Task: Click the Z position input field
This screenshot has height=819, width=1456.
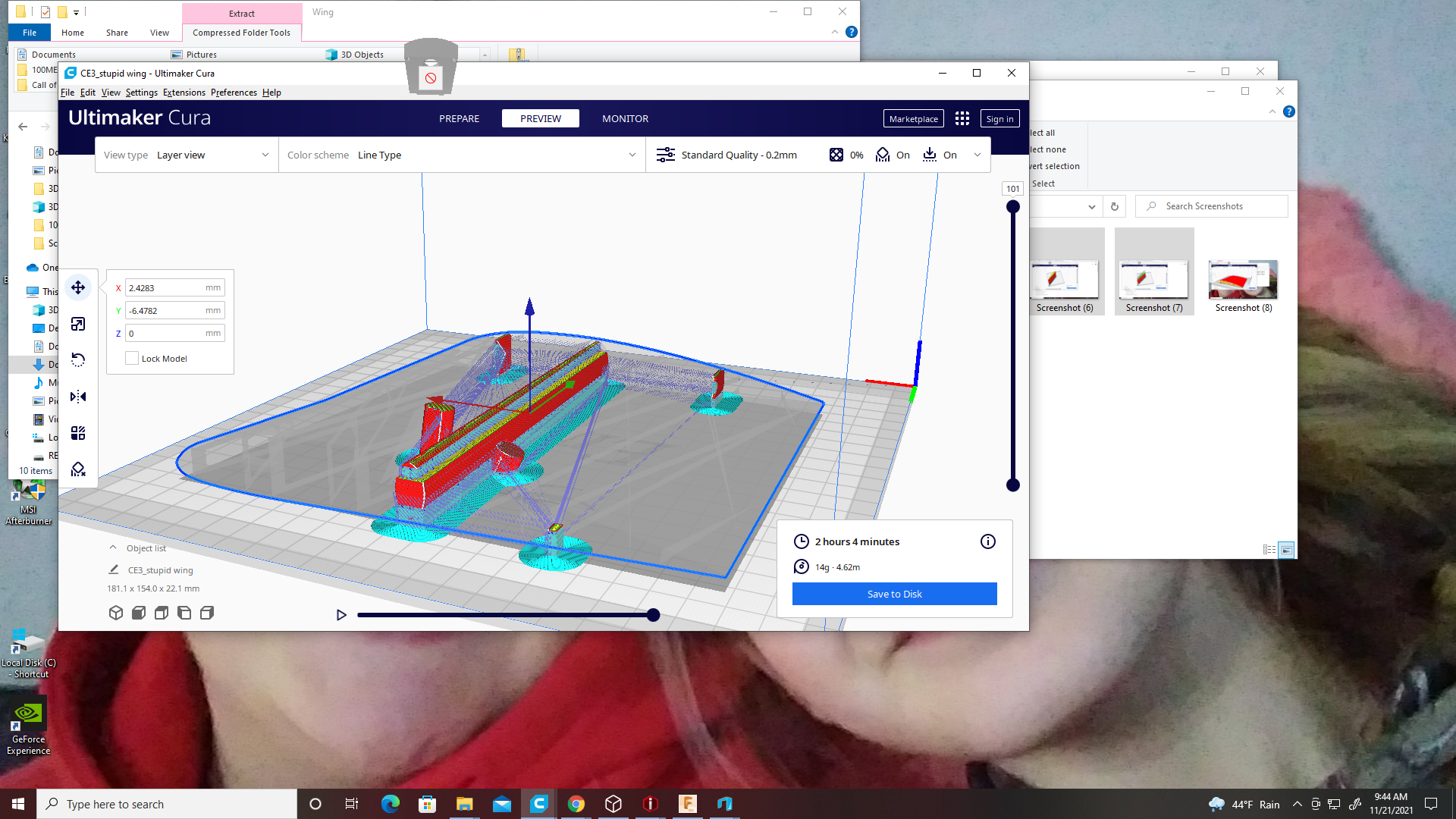Action: (x=175, y=334)
